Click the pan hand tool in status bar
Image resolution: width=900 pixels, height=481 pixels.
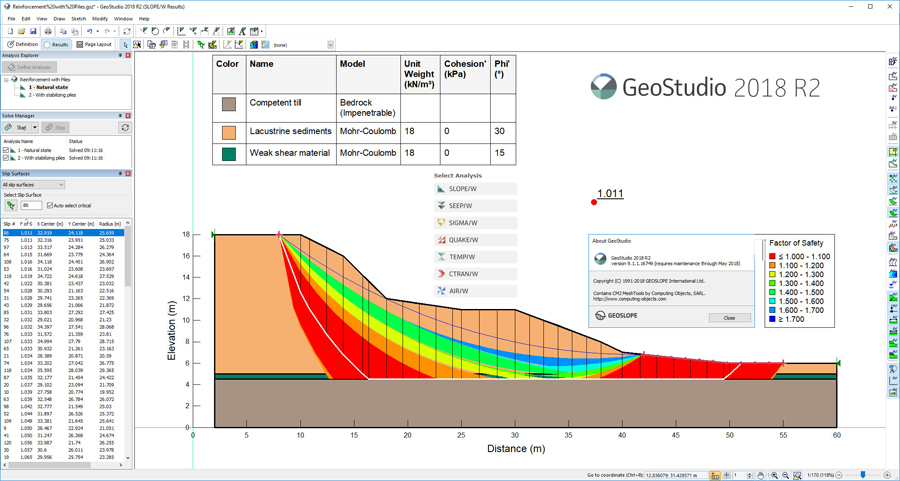point(761,475)
